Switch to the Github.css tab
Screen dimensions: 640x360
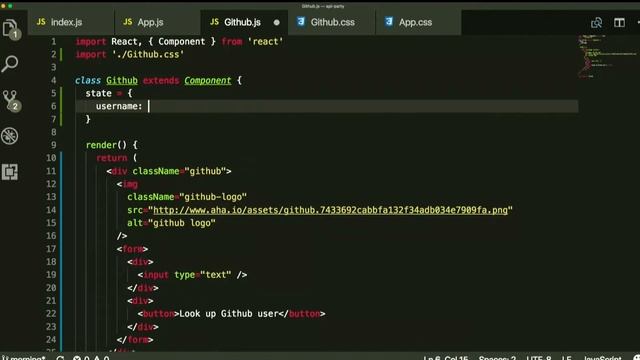point(331,22)
